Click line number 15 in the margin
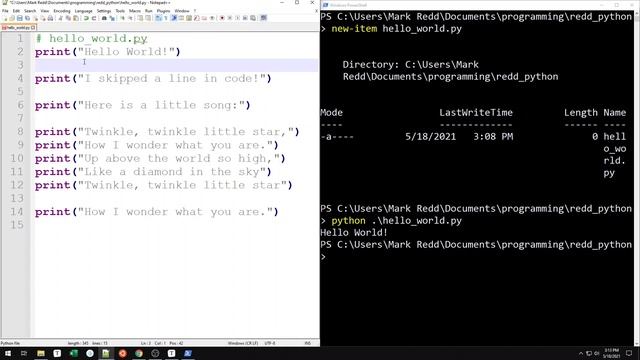 (17, 225)
